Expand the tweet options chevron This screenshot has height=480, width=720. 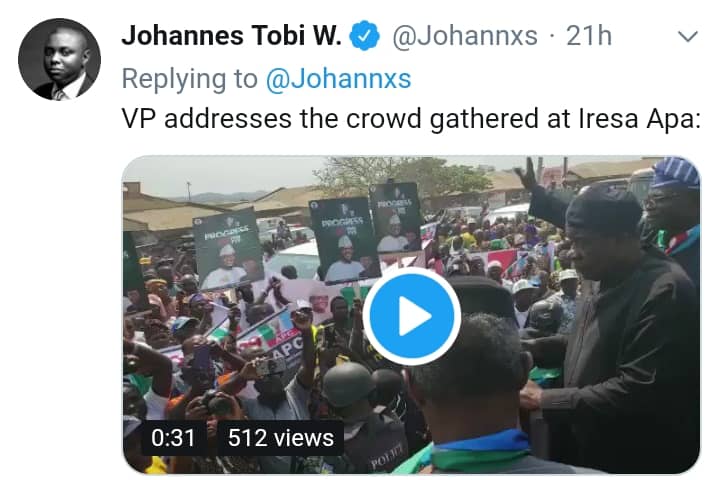coord(687,36)
